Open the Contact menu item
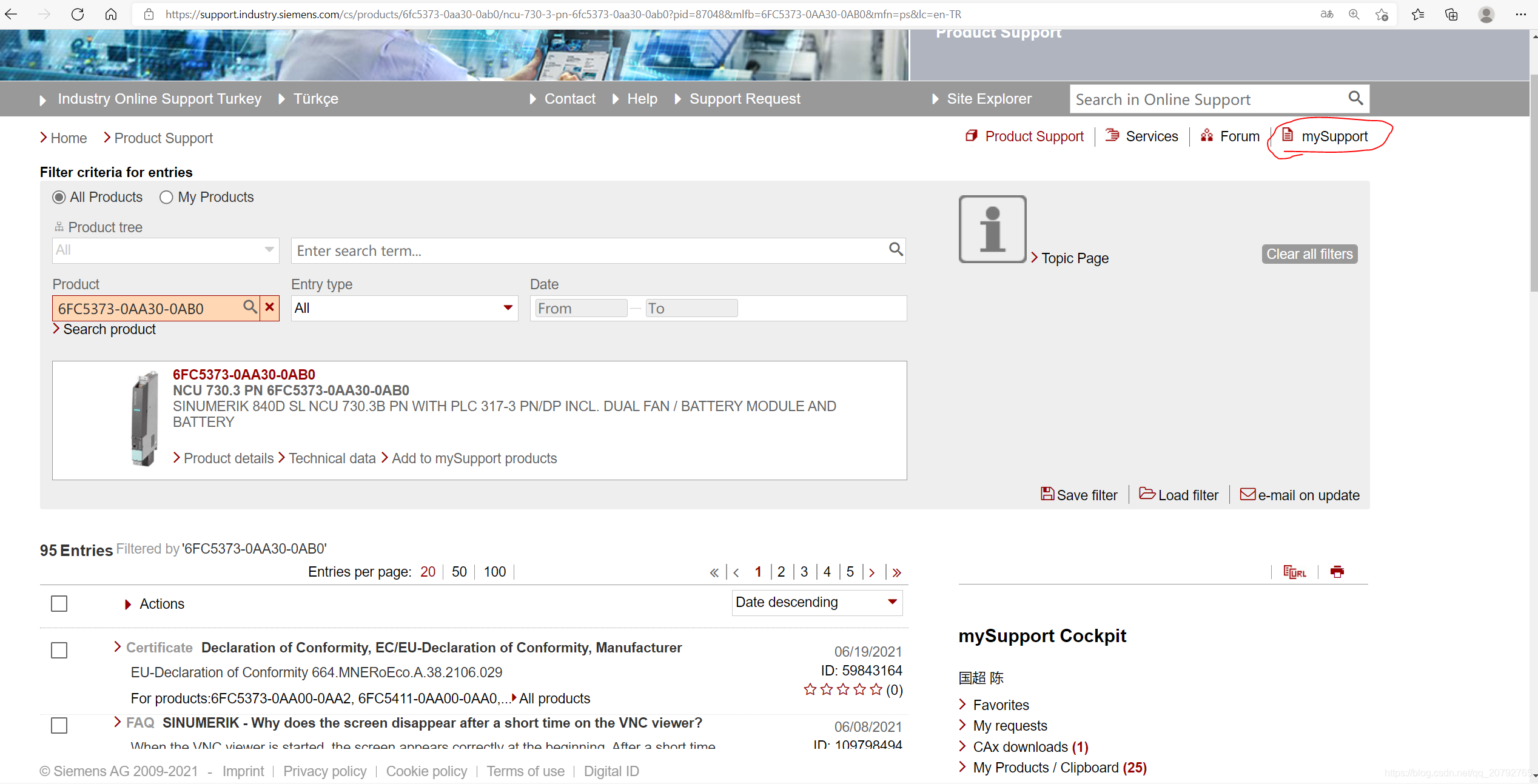The image size is (1538, 784). tap(562, 99)
